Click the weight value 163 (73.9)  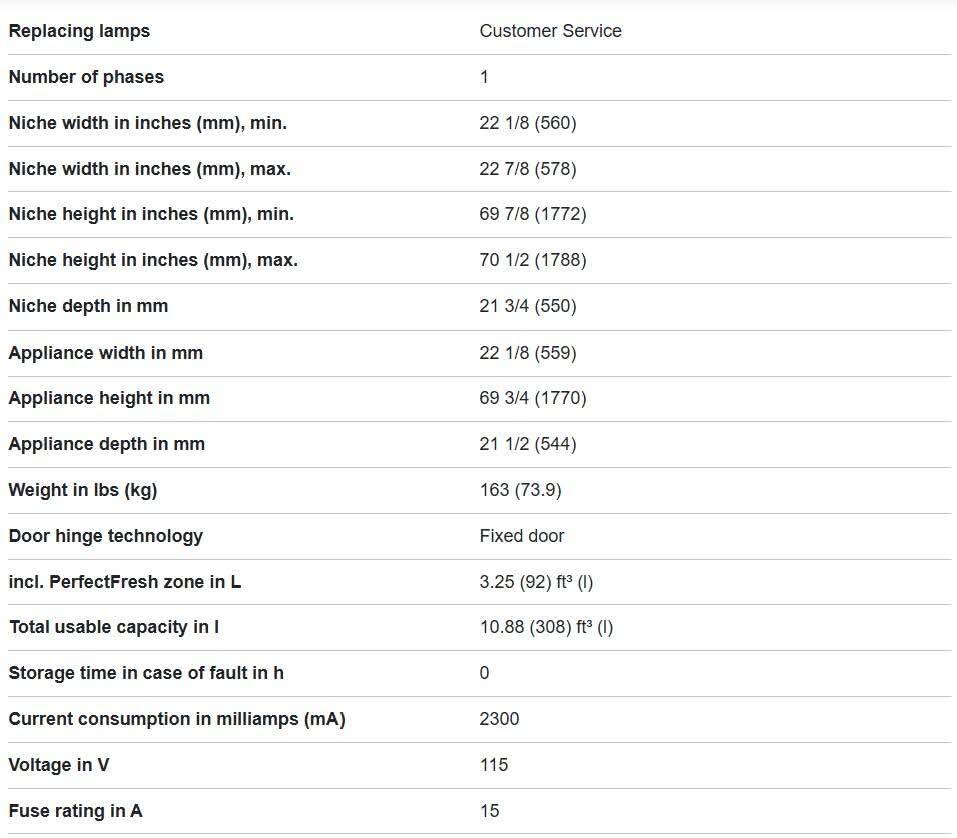[x=519, y=490]
